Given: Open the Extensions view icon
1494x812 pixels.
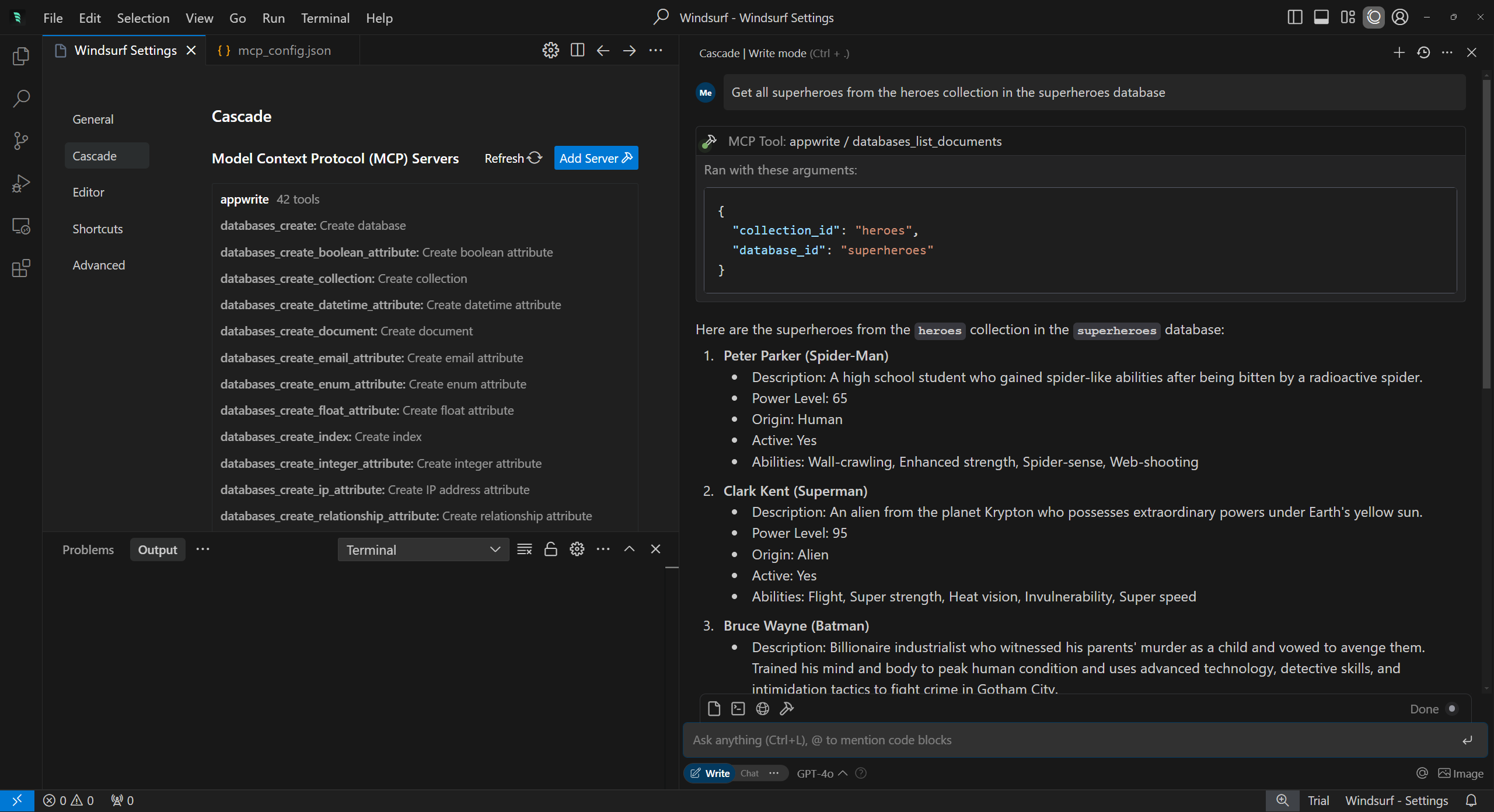Looking at the screenshot, I should coord(21,268).
